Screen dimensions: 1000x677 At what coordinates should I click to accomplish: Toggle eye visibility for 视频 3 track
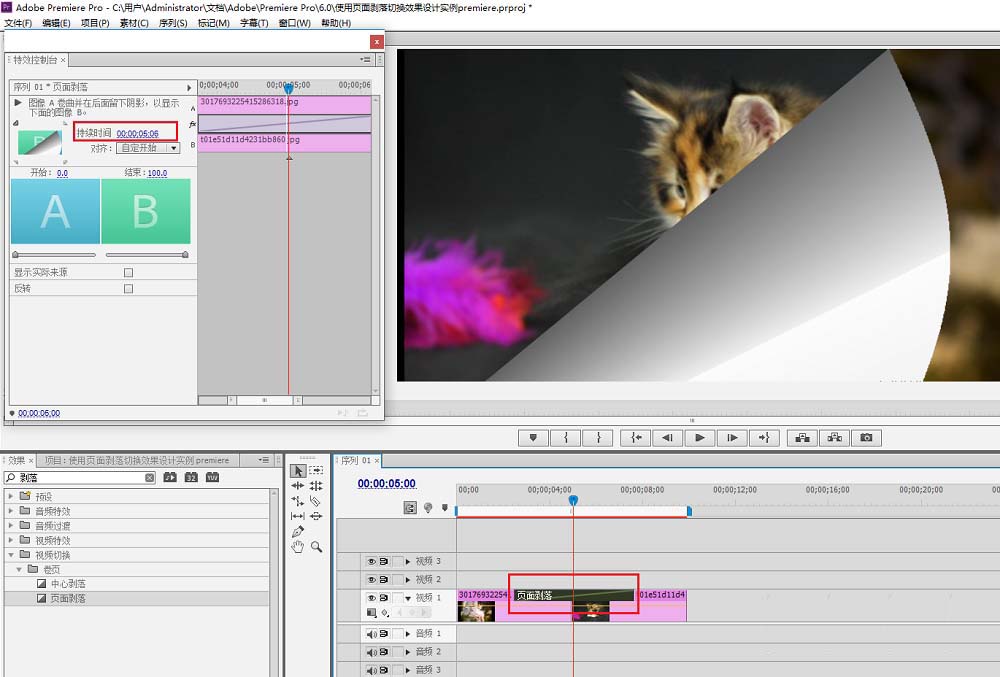click(x=370, y=562)
